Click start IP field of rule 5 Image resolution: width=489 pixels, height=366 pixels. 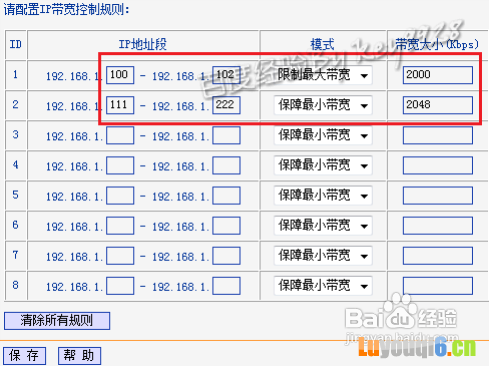pyautogui.click(x=120, y=196)
